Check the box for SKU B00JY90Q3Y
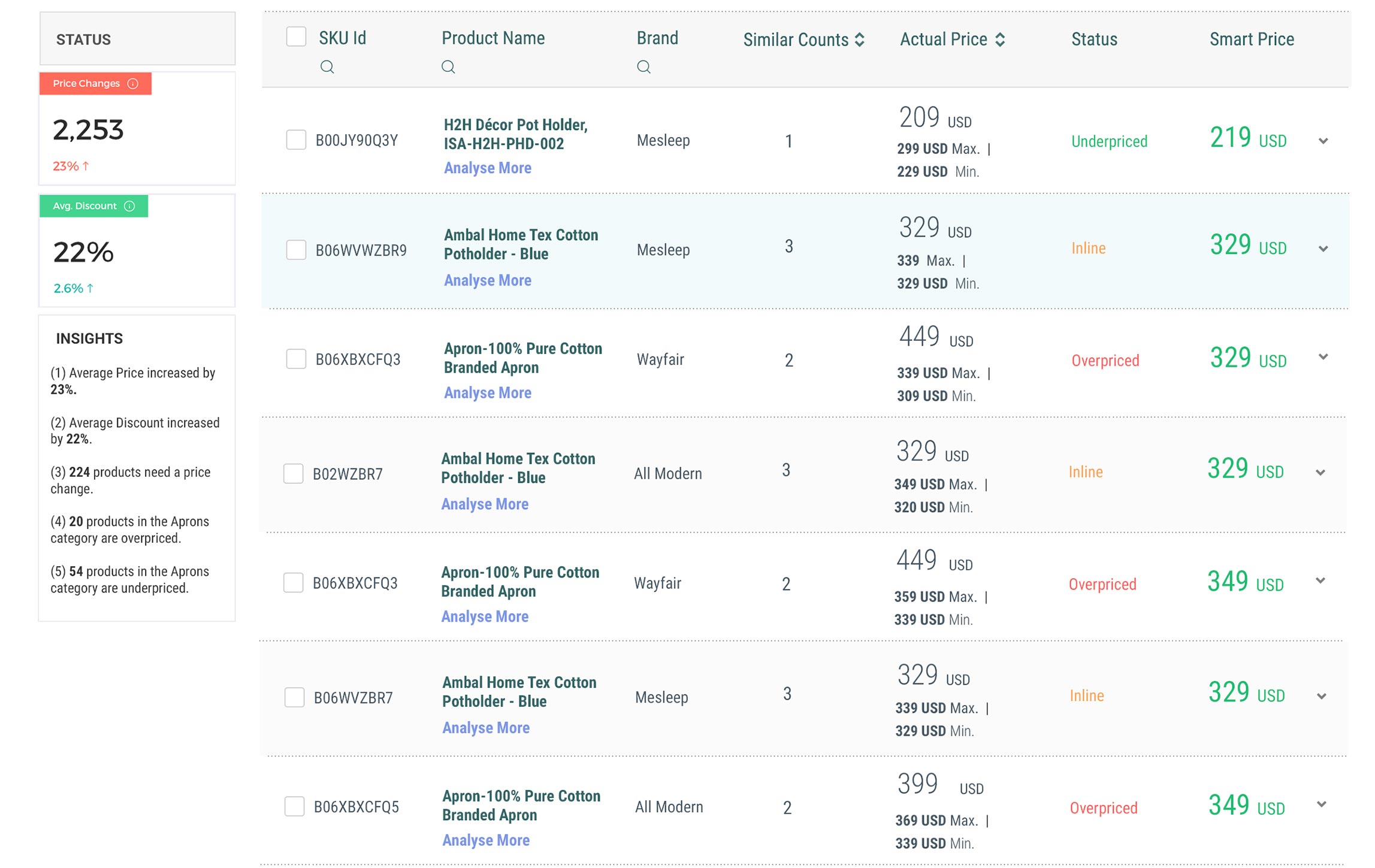Screen dimensions: 1375x868 tap(296, 140)
